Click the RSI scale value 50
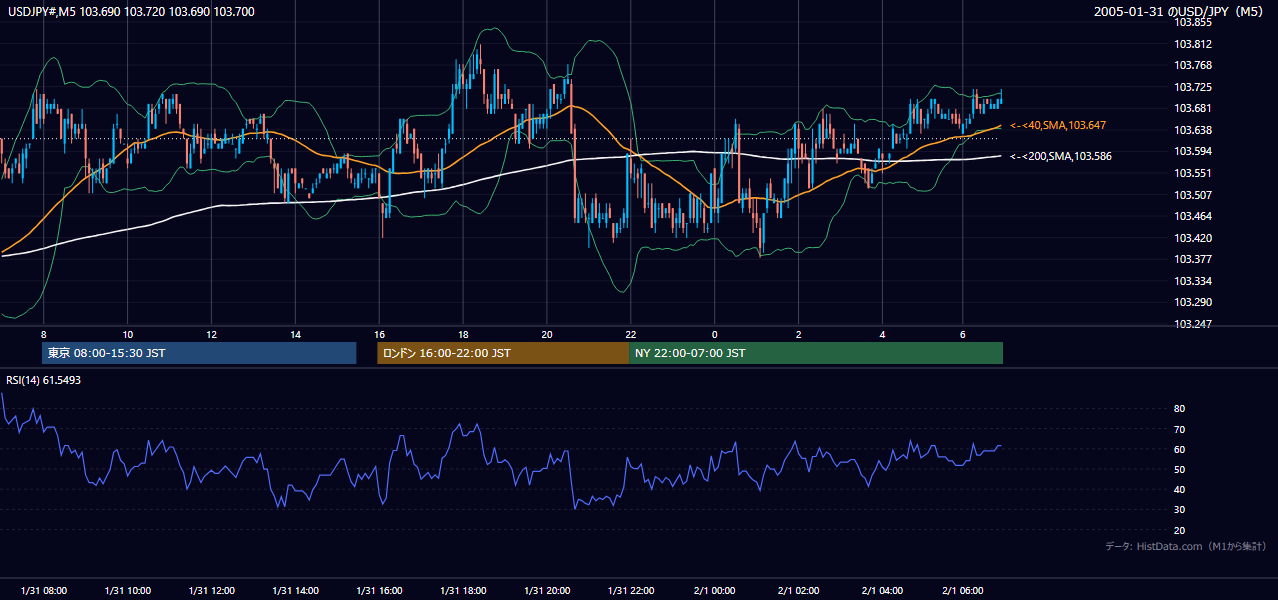1278x600 pixels. tap(1179, 469)
